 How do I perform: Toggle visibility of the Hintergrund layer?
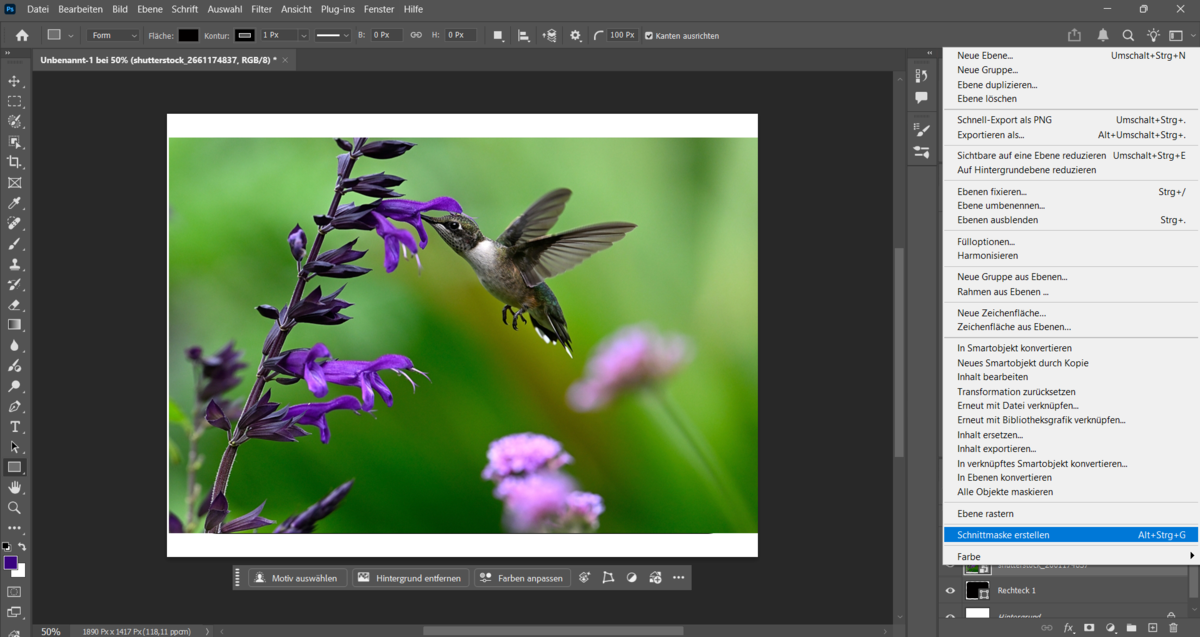pyautogui.click(x=950, y=615)
